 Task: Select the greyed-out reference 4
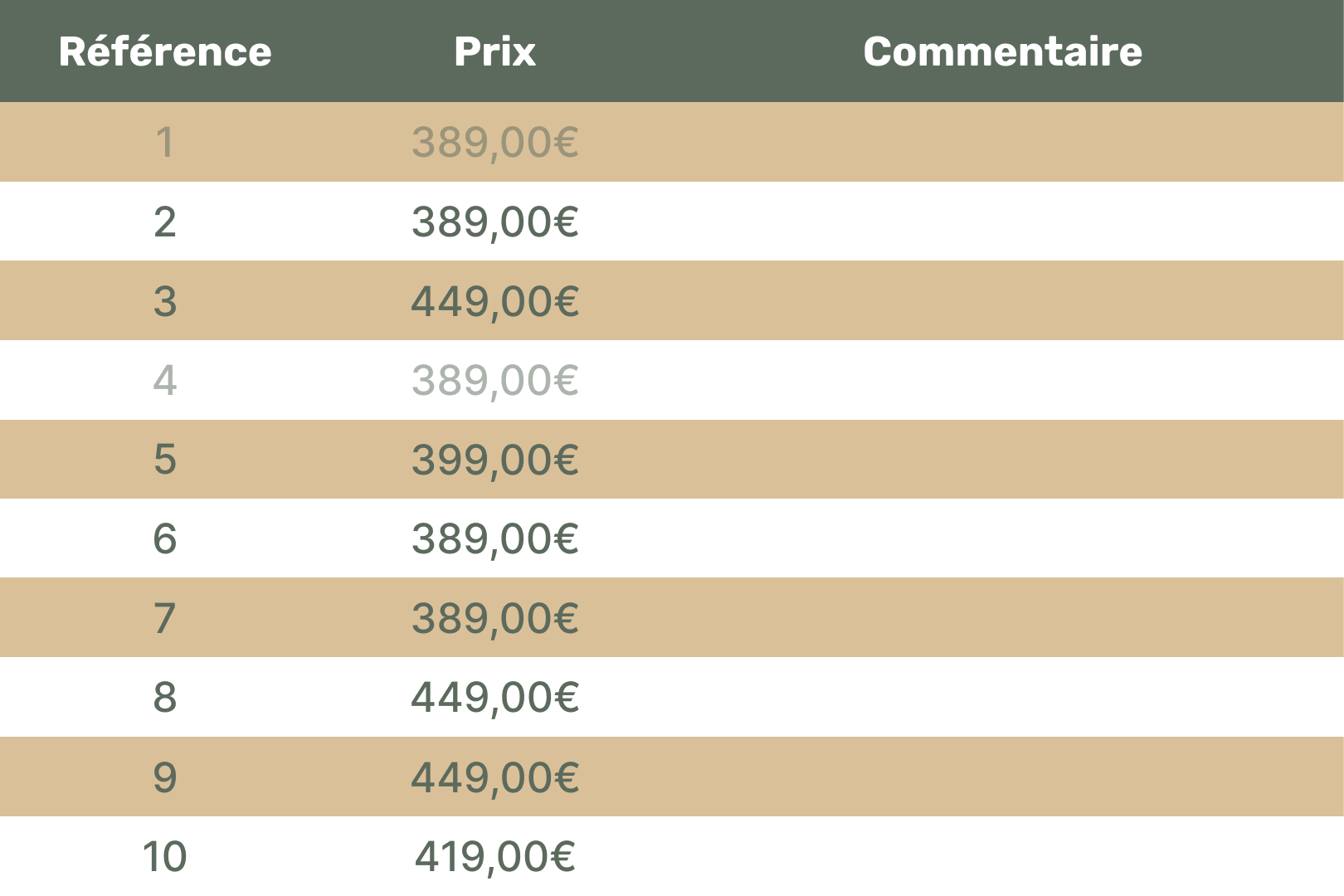click(x=165, y=380)
